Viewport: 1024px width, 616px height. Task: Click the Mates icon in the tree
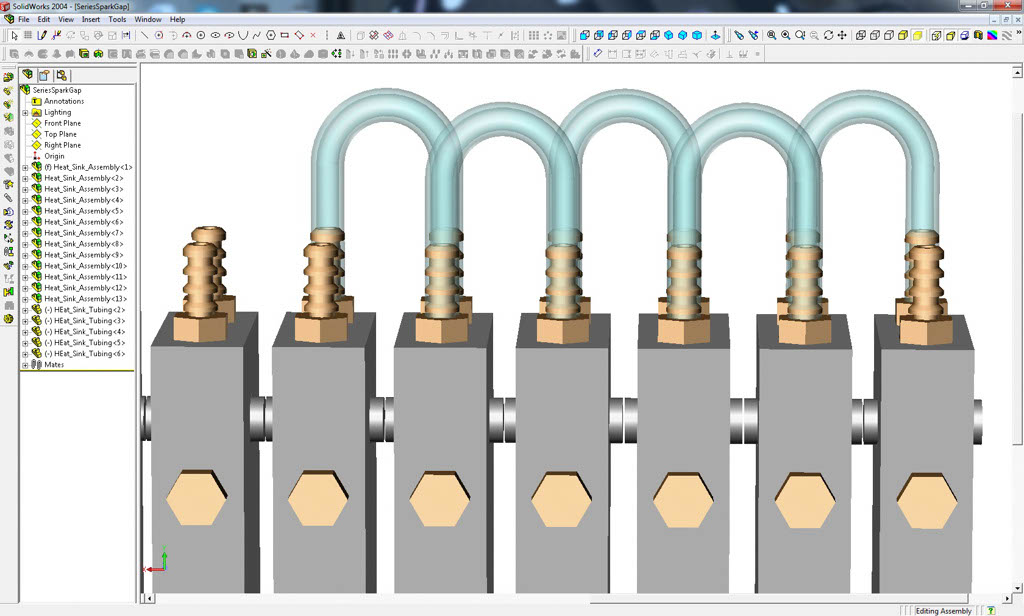click(x=37, y=365)
